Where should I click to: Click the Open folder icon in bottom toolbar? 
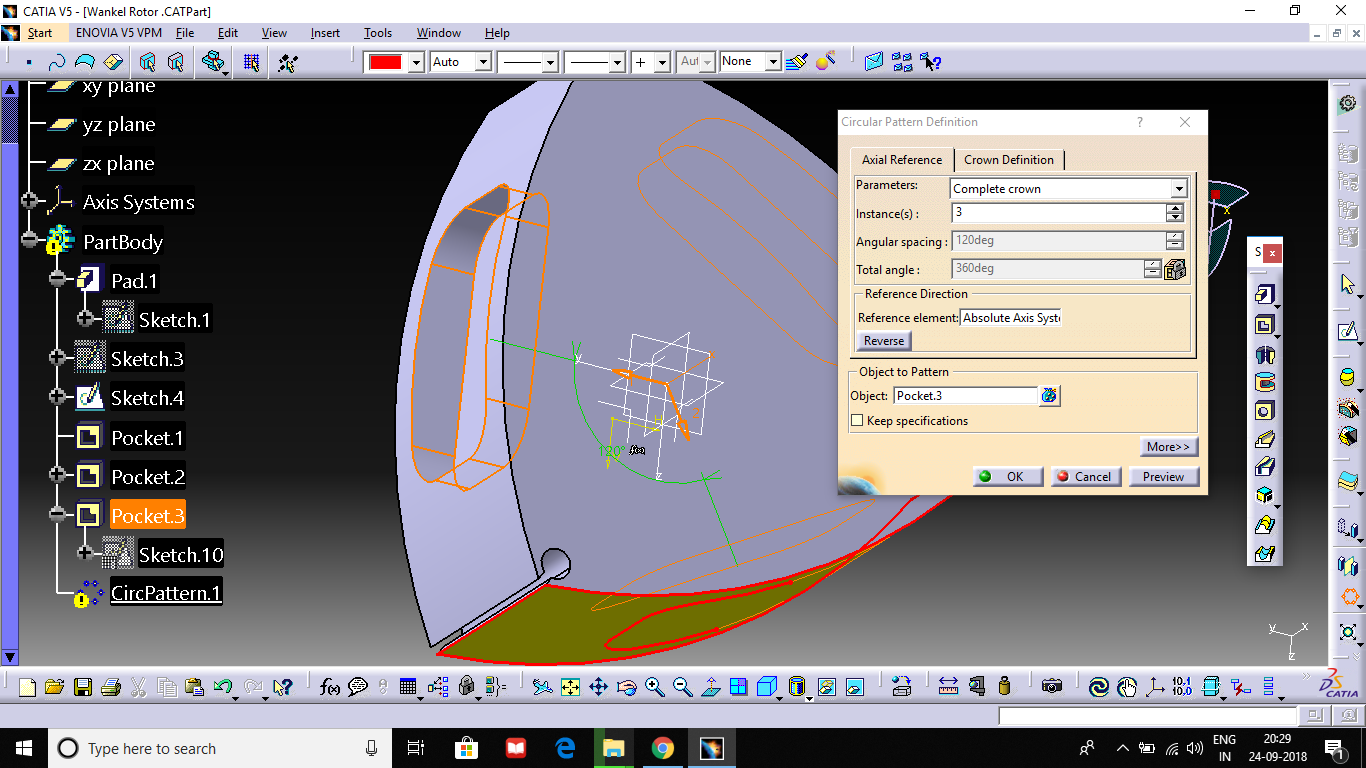[54, 687]
